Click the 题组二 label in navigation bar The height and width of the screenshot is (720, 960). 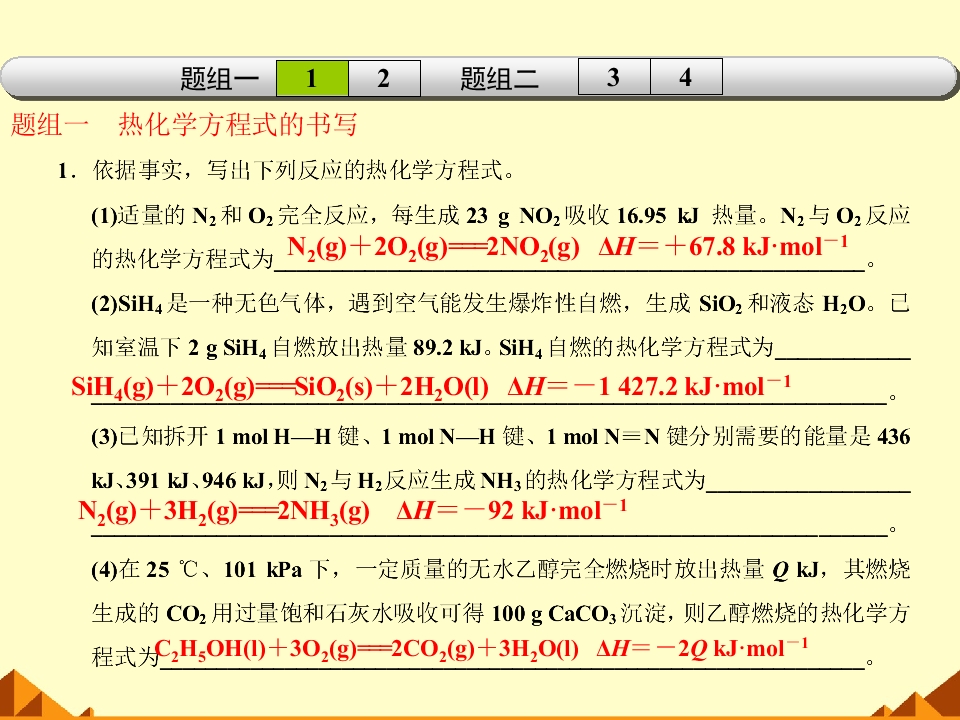tap(499, 79)
